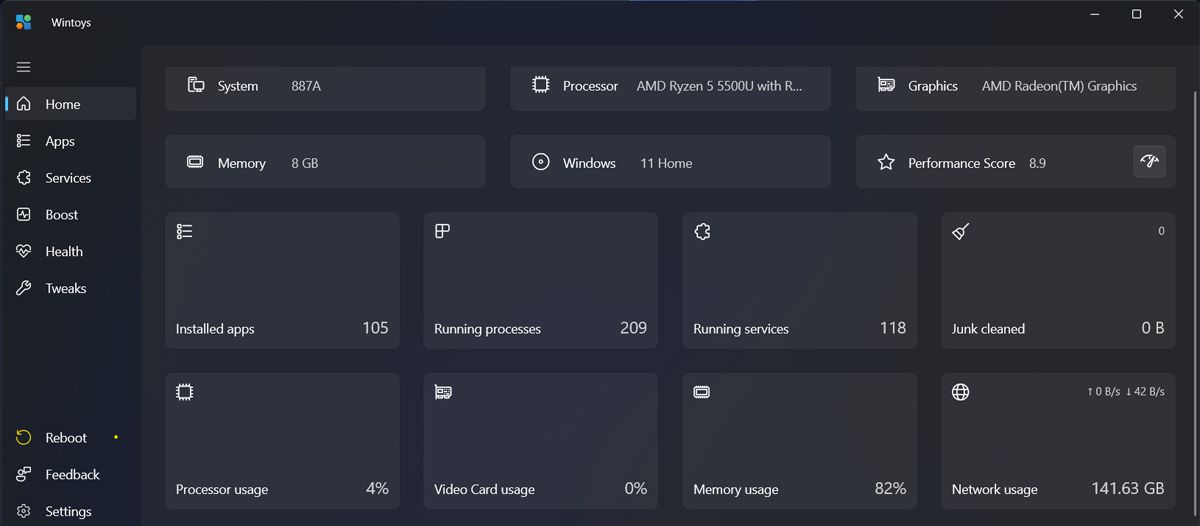Click the Wintoys logo in title bar
Screen dimensions: 1200x526
coord(24,22)
